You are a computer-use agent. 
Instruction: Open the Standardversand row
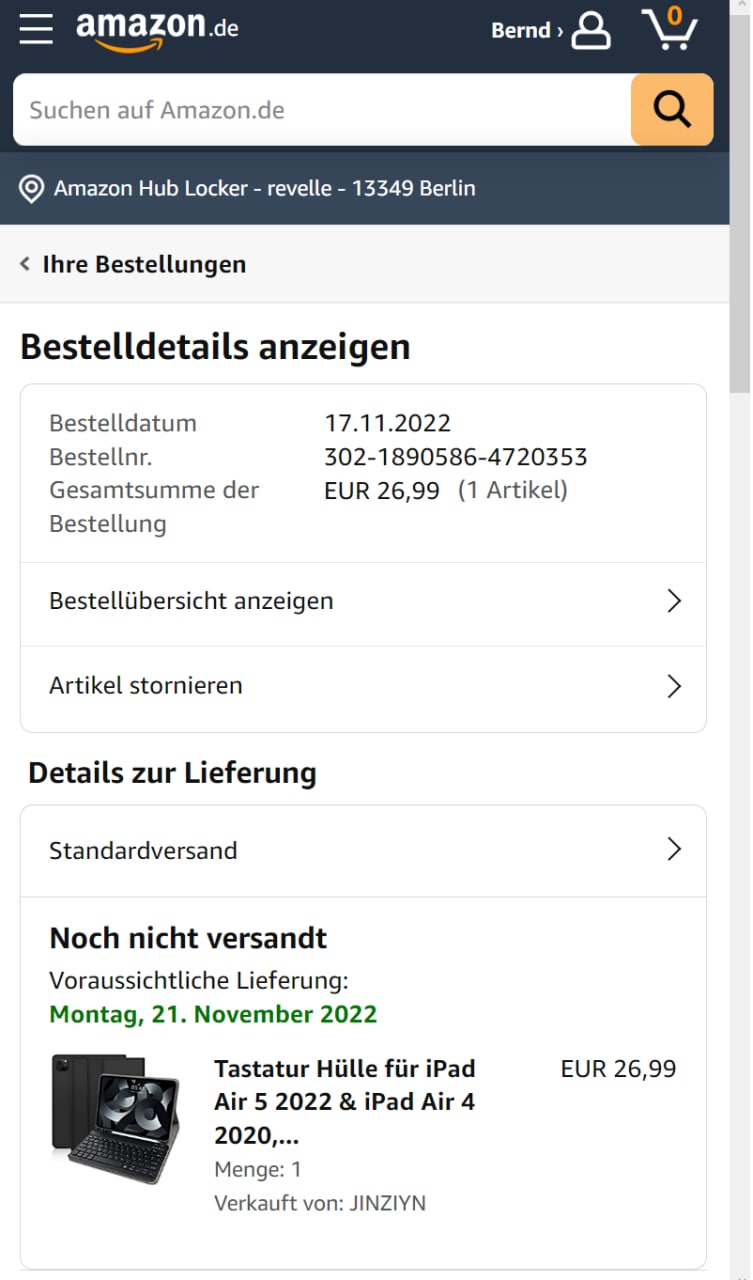pyautogui.click(x=143, y=851)
